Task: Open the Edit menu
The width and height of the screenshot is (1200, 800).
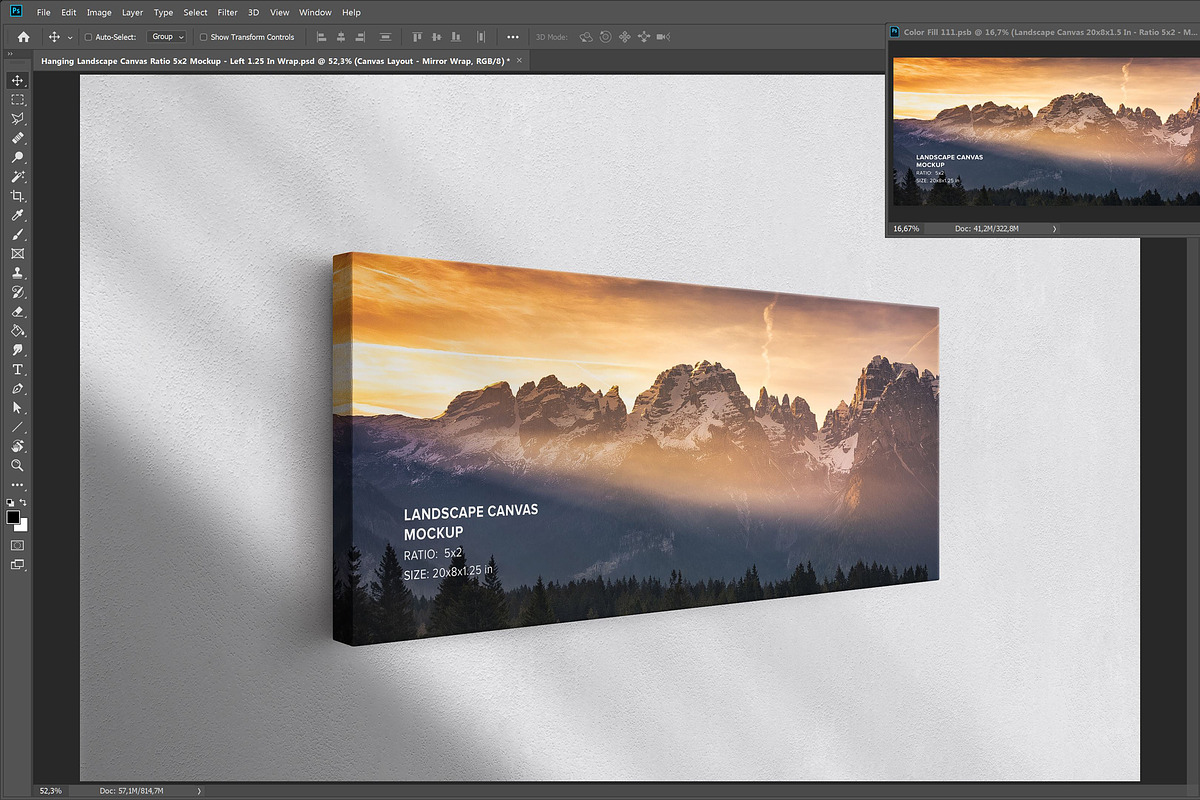Action: point(68,13)
